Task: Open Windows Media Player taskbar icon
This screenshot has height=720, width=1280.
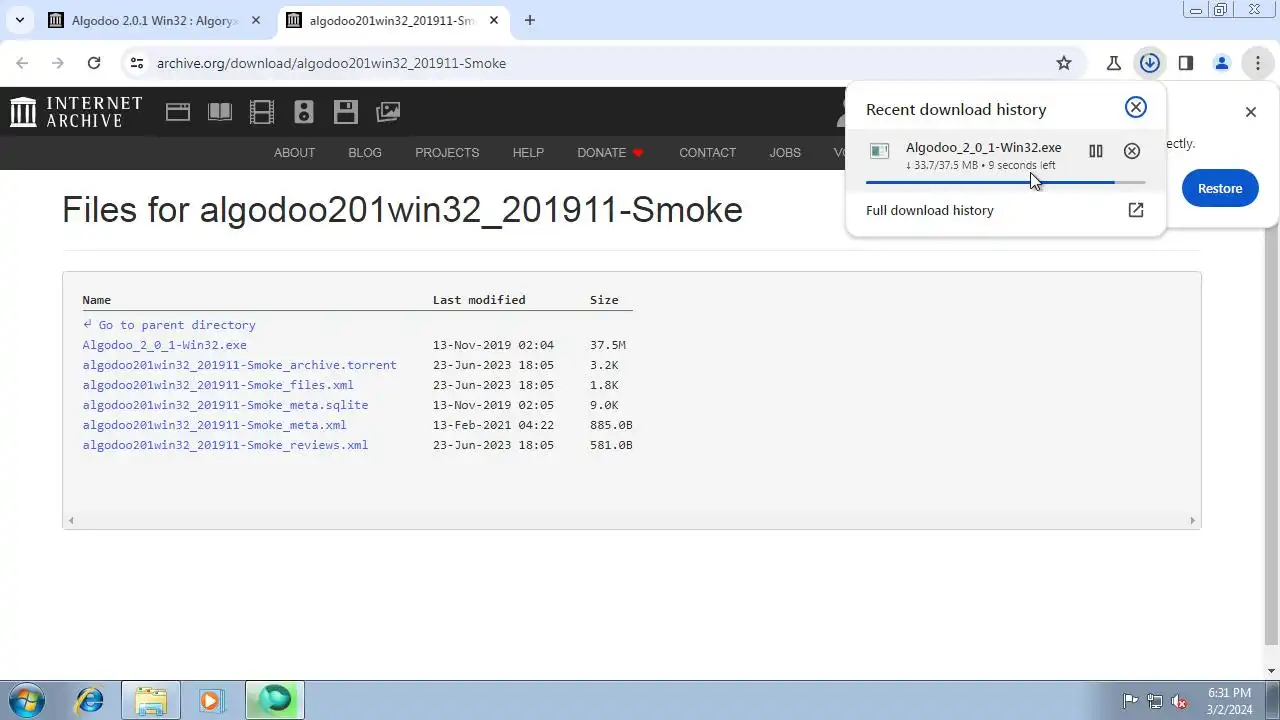Action: pos(211,700)
